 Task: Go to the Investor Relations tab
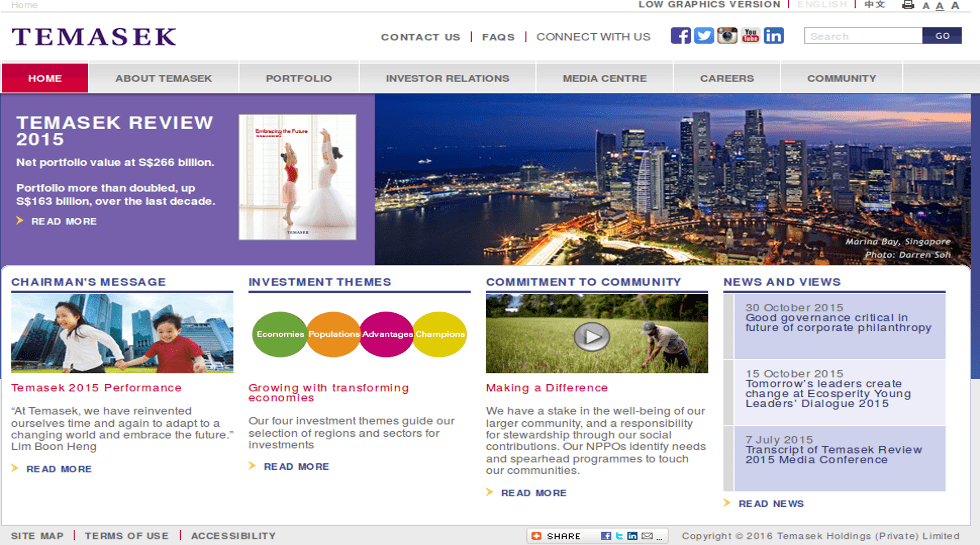447,78
